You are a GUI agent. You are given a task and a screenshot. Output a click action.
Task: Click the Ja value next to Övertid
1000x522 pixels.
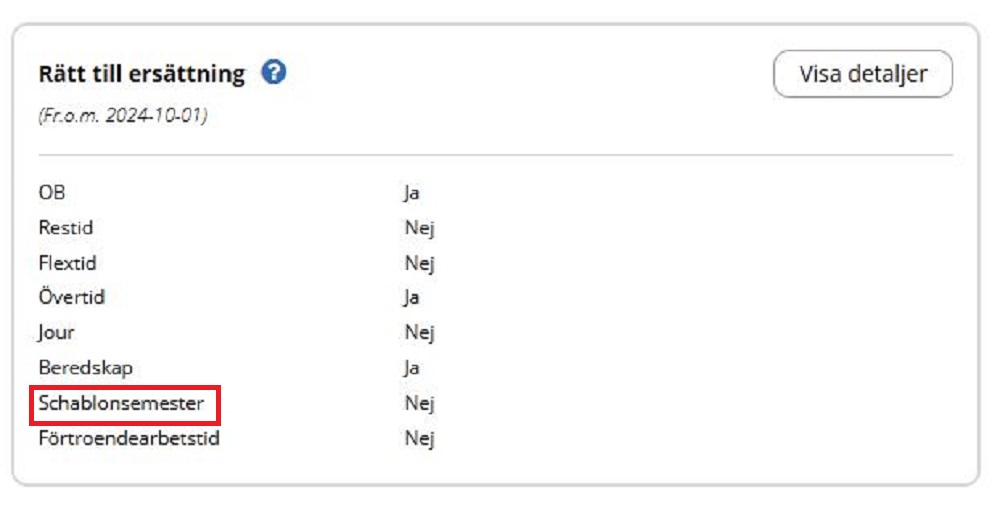[412, 298]
